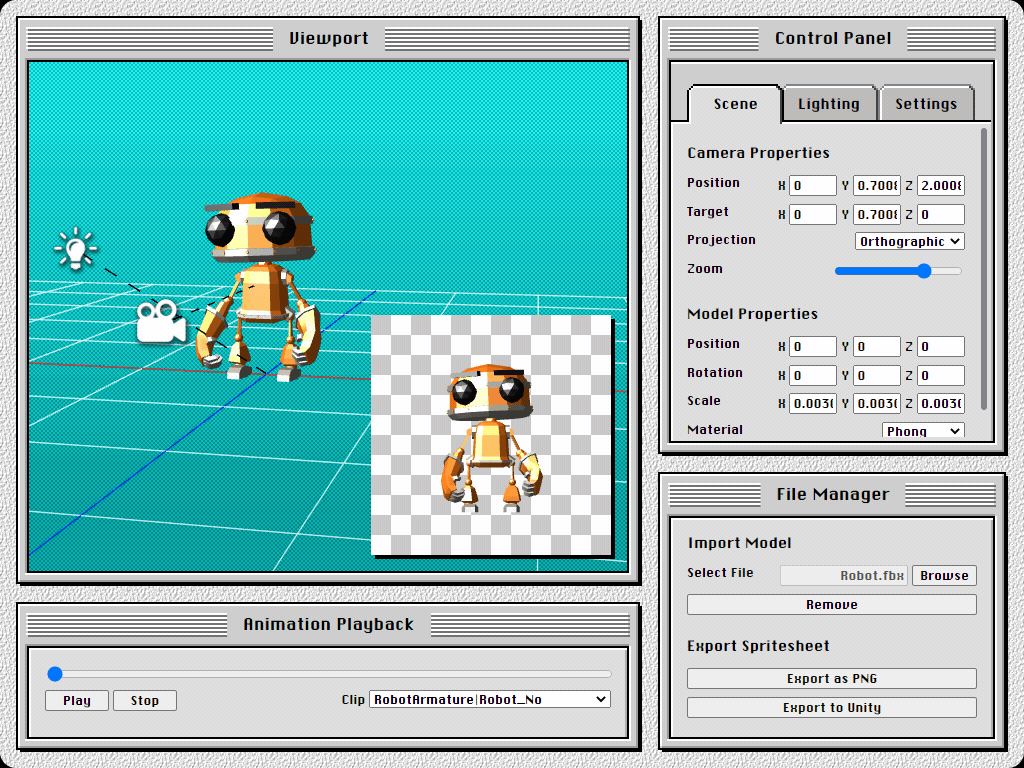The height and width of the screenshot is (768, 1024).
Task: Edit Model Rotation X field
Action: (x=812, y=376)
